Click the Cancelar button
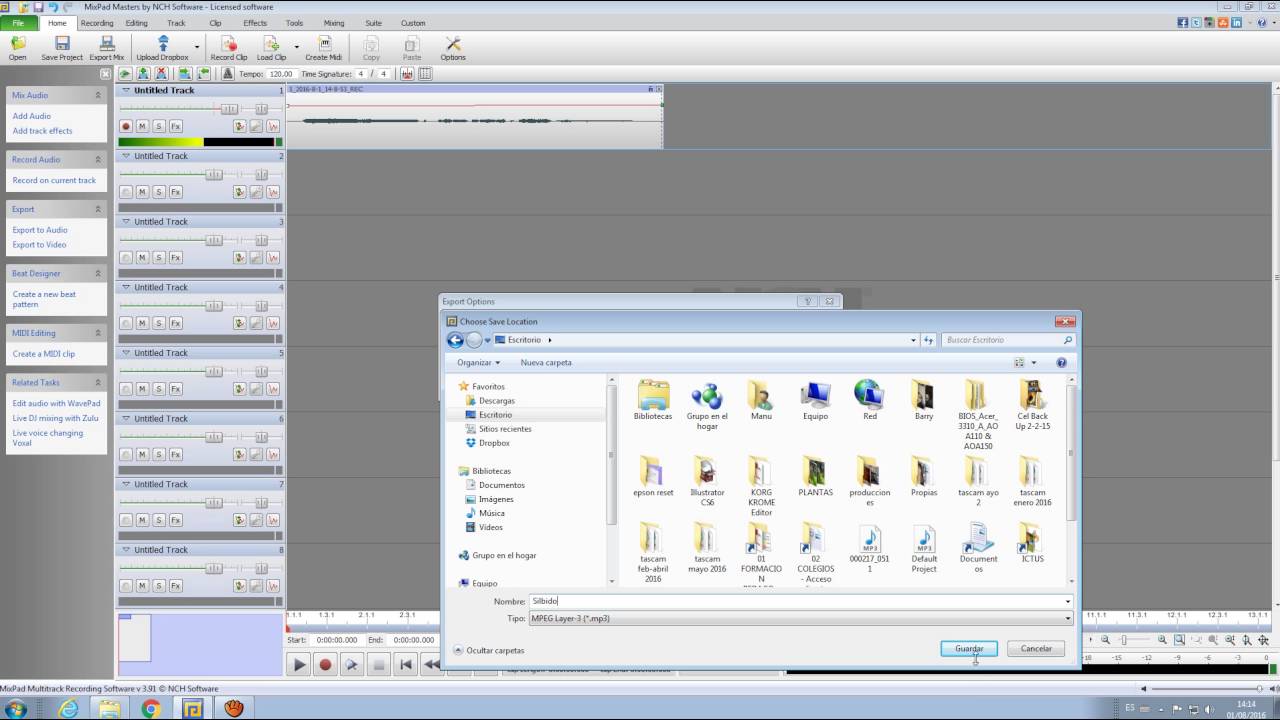 (1036, 649)
